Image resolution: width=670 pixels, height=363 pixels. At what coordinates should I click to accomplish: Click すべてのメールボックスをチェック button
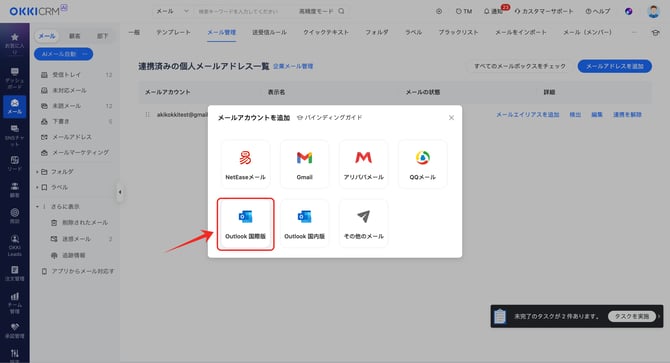click(x=520, y=66)
